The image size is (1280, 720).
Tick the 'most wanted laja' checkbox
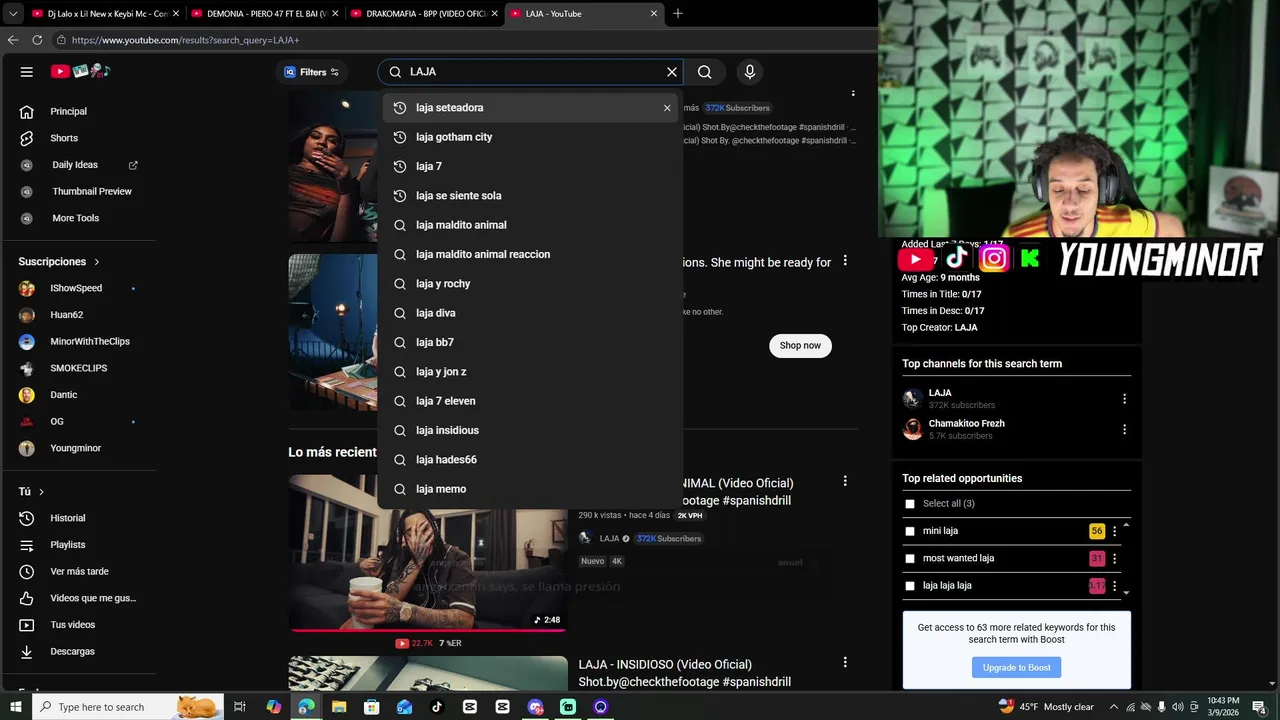pos(910,558)
